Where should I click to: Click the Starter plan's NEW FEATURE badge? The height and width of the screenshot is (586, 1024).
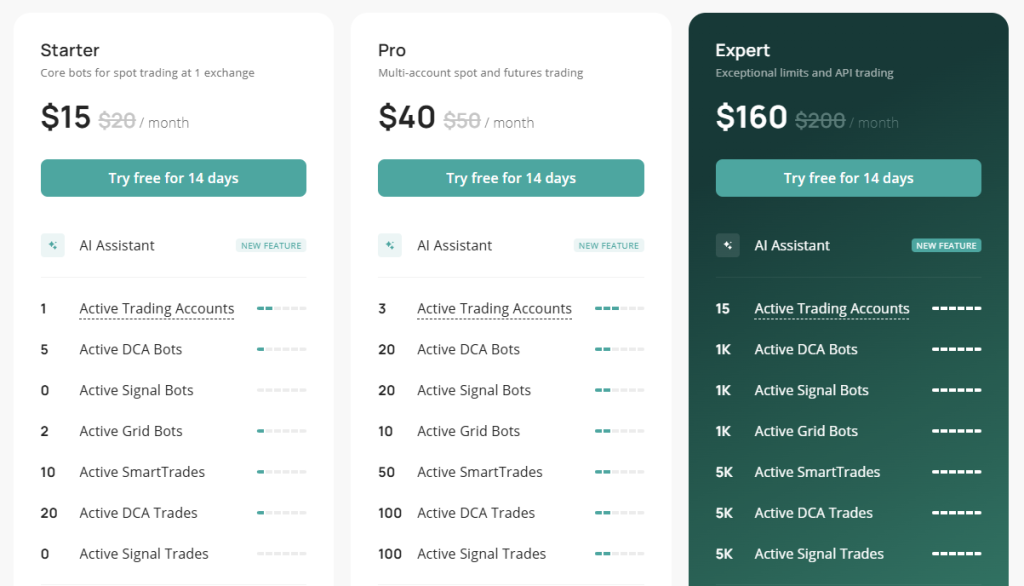point(271,245)
